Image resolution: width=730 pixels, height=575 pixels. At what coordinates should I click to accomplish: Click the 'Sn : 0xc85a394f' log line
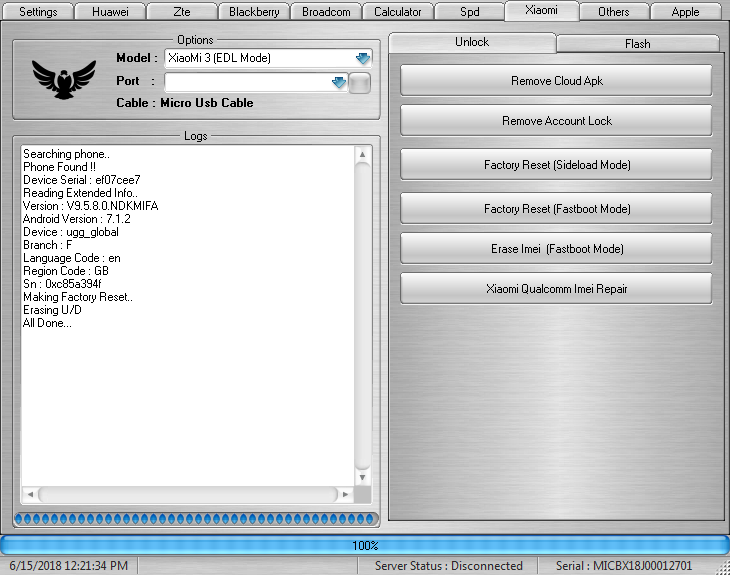[62, 284]
